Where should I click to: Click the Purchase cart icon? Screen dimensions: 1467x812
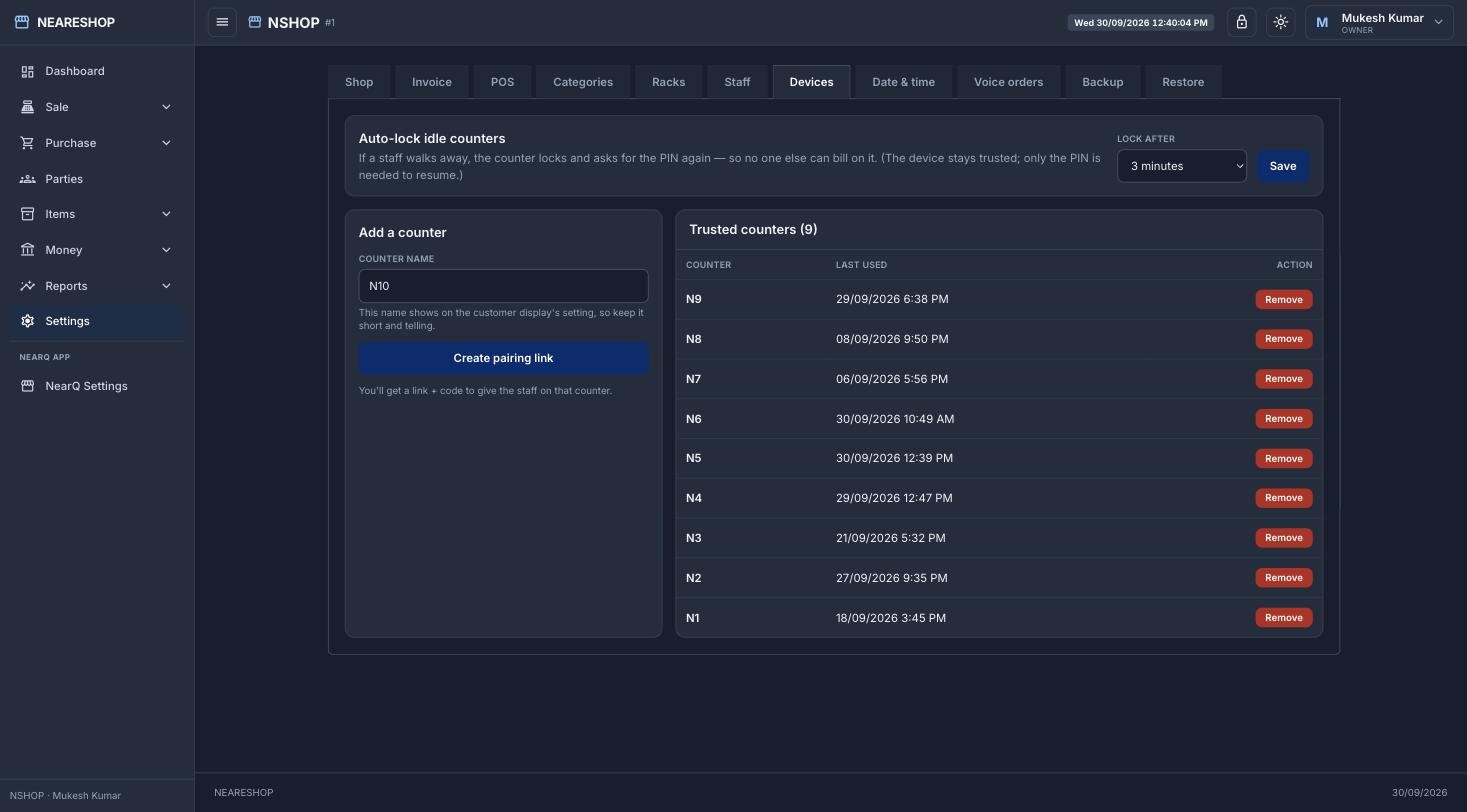(28, 143)
